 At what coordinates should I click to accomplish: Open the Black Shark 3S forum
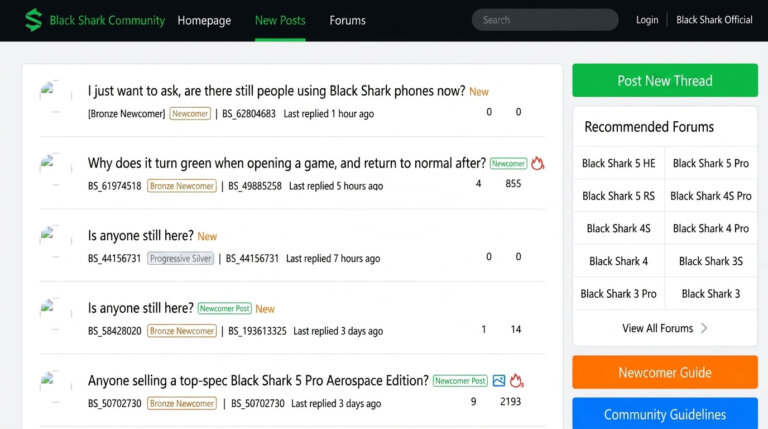coord(711,261)
